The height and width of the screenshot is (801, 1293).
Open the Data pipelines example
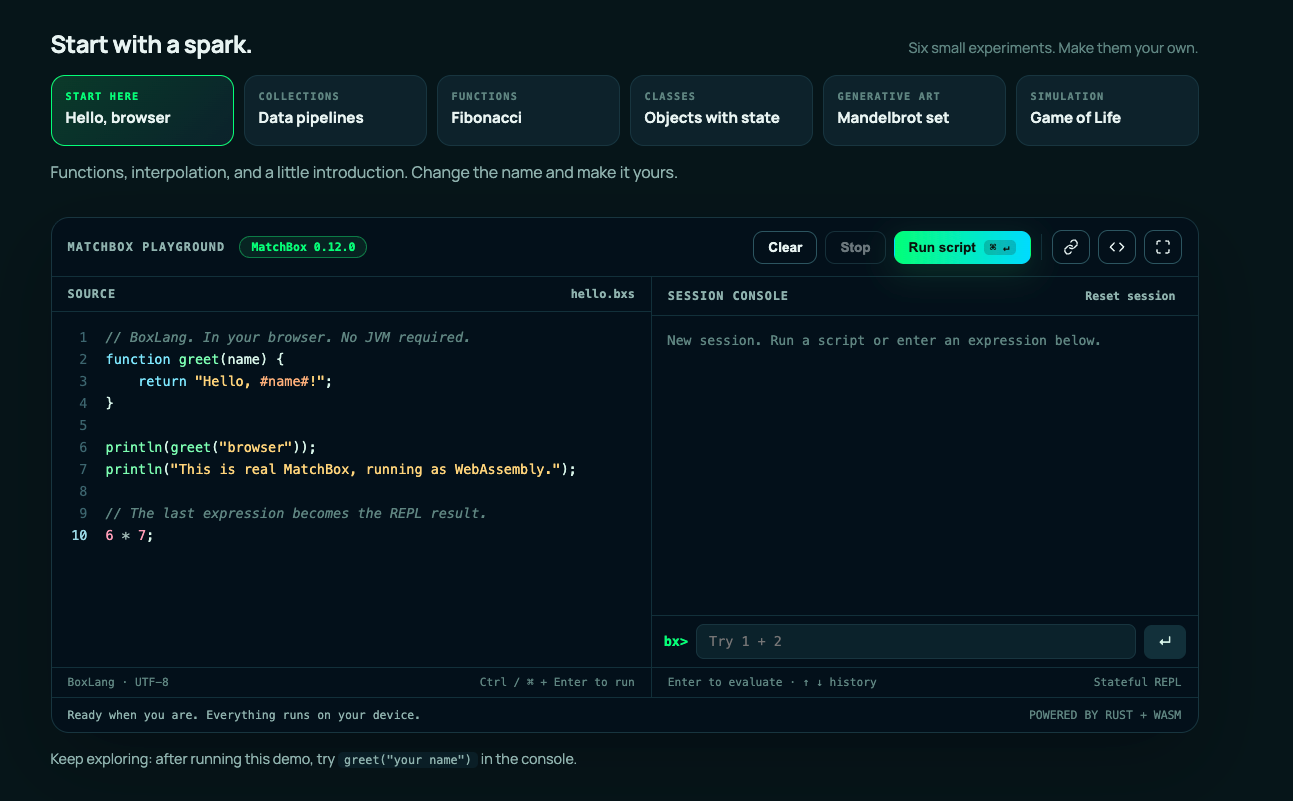click(x=335, y=110)
